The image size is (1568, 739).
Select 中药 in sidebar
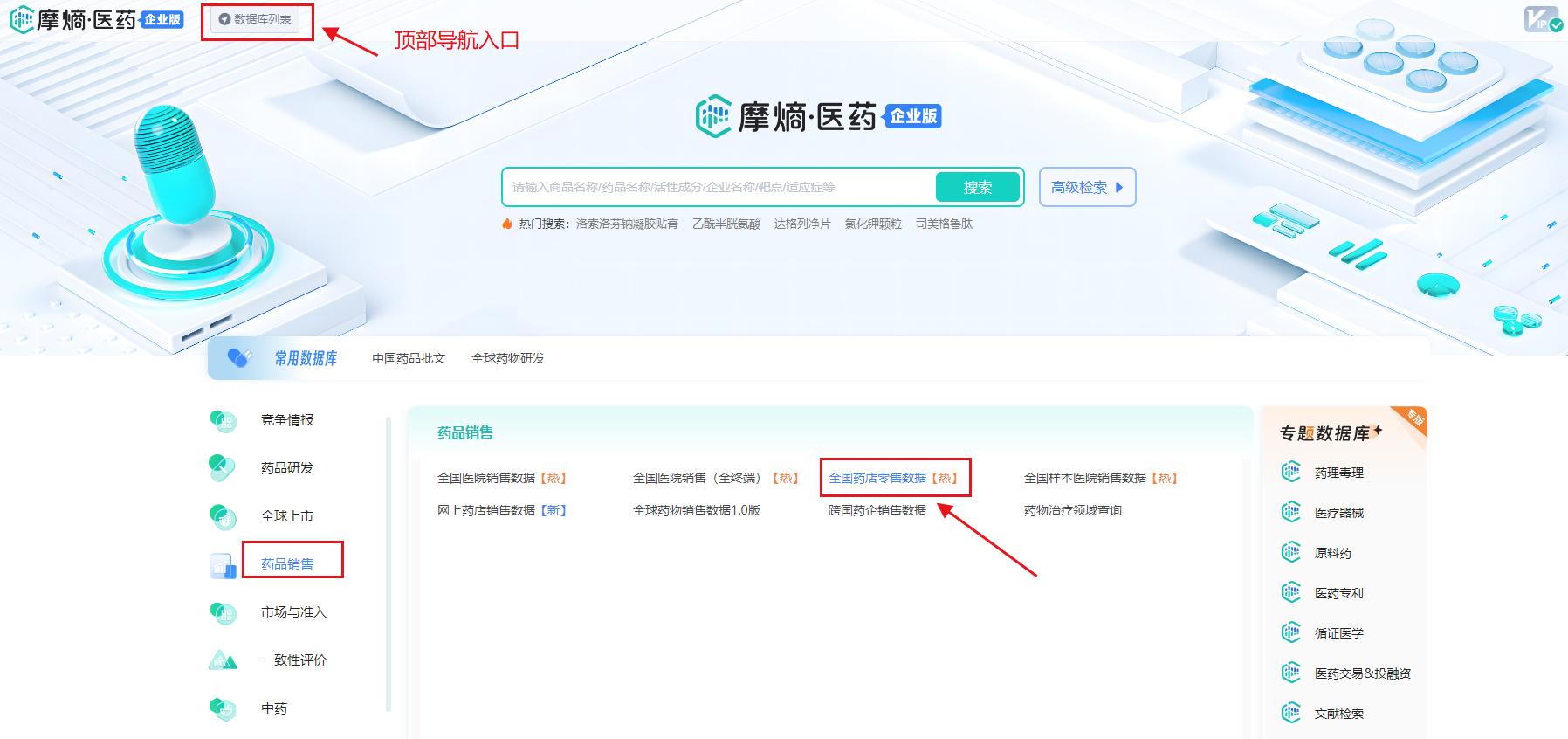pyautogui.click(x=274, y=708)
